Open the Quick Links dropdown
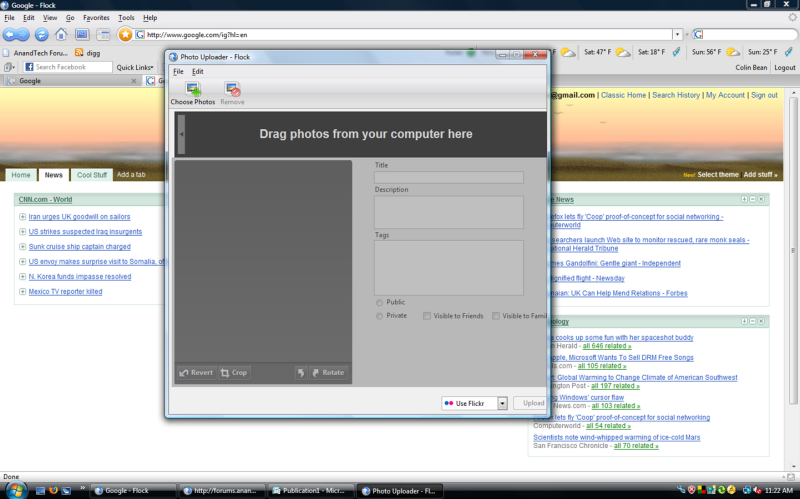This screenshot has width=800, height=499. coord(135,67)
